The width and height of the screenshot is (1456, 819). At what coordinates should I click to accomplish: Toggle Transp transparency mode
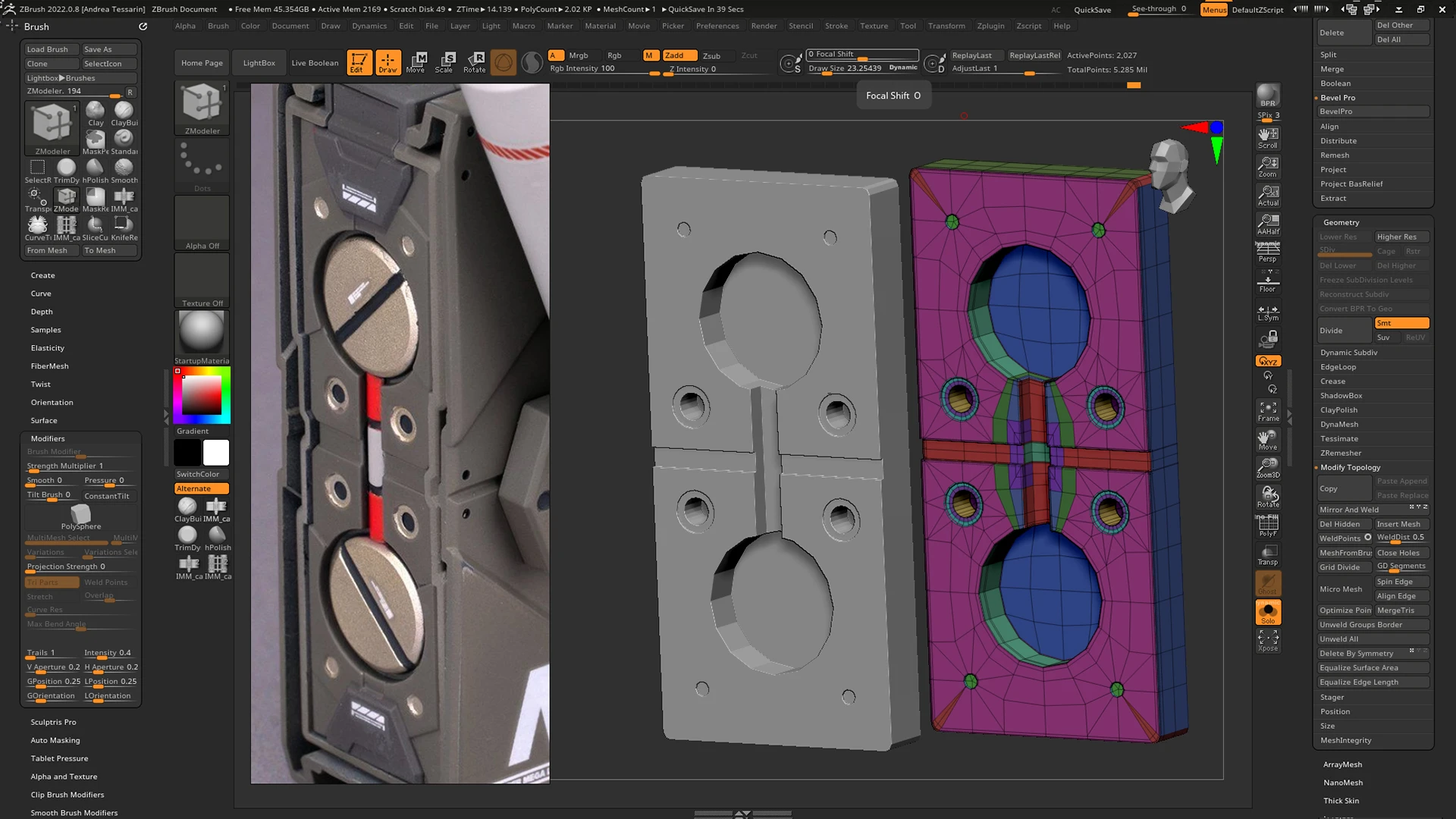point(1268,554)
